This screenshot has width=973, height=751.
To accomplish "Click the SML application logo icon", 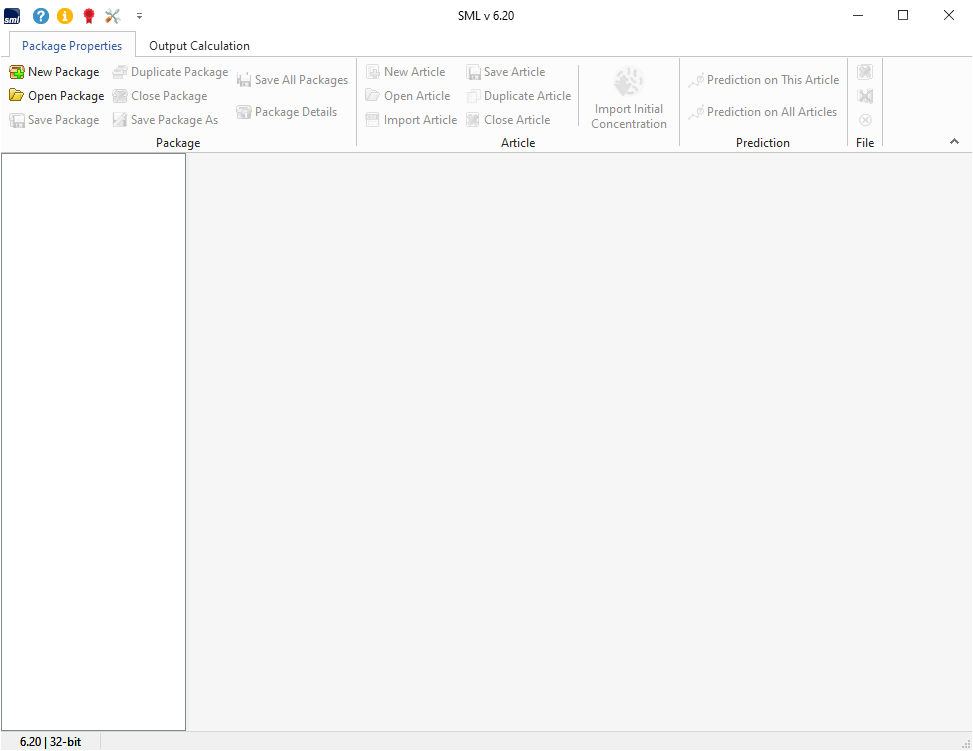I will click(x=12, y=16).
